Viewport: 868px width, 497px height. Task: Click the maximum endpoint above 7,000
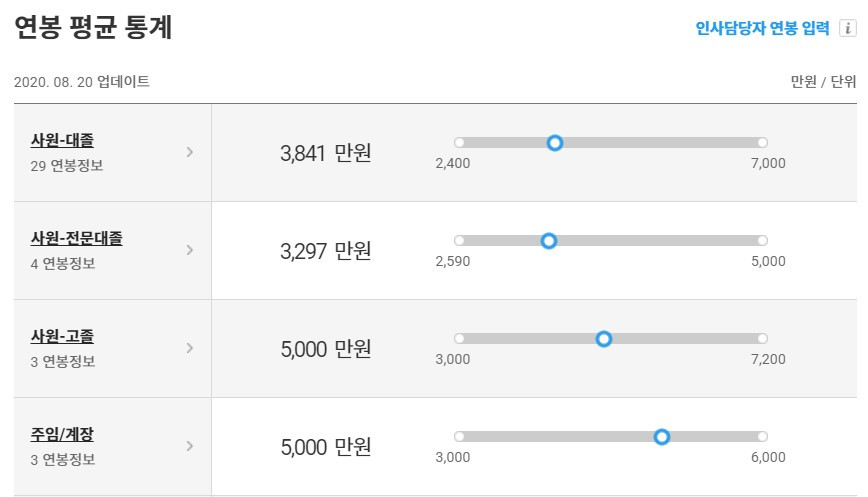pos(762,142)
